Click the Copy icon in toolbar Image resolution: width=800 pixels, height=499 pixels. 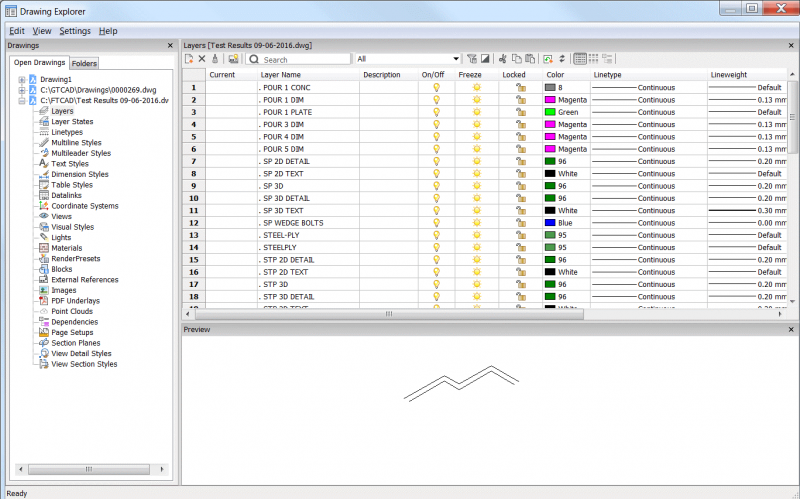(517, 59)
